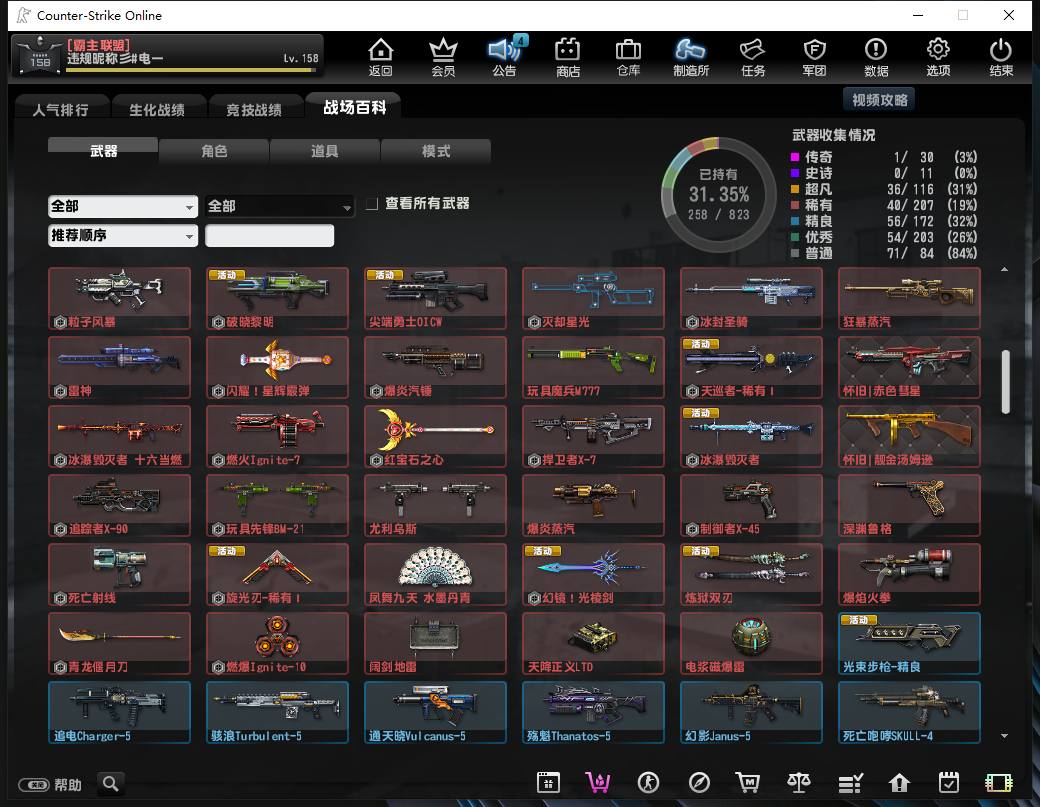
Task: Select the 模式 sub-tab
Action: [436, 151]
